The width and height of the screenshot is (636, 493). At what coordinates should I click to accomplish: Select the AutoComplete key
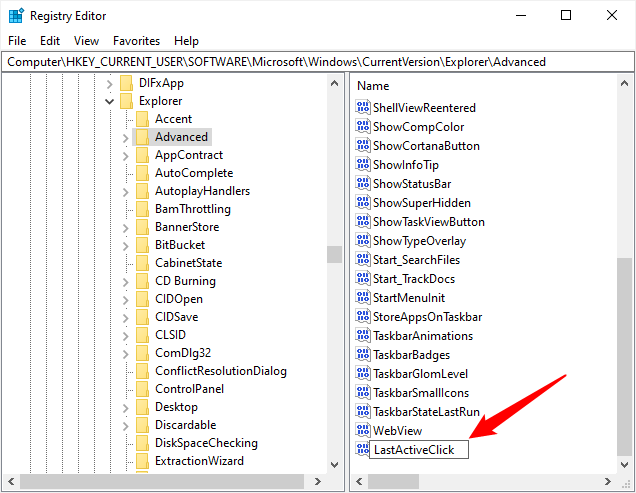tap(194, 173)
